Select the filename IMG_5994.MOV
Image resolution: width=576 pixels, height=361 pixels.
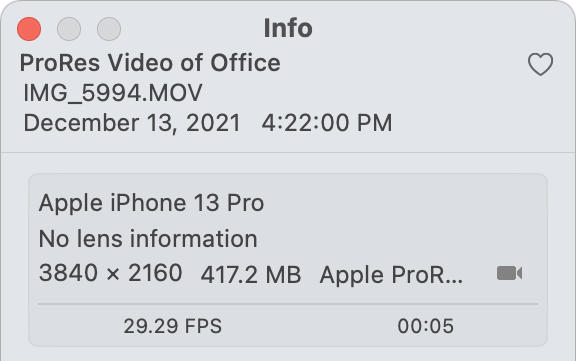(113, 93)
